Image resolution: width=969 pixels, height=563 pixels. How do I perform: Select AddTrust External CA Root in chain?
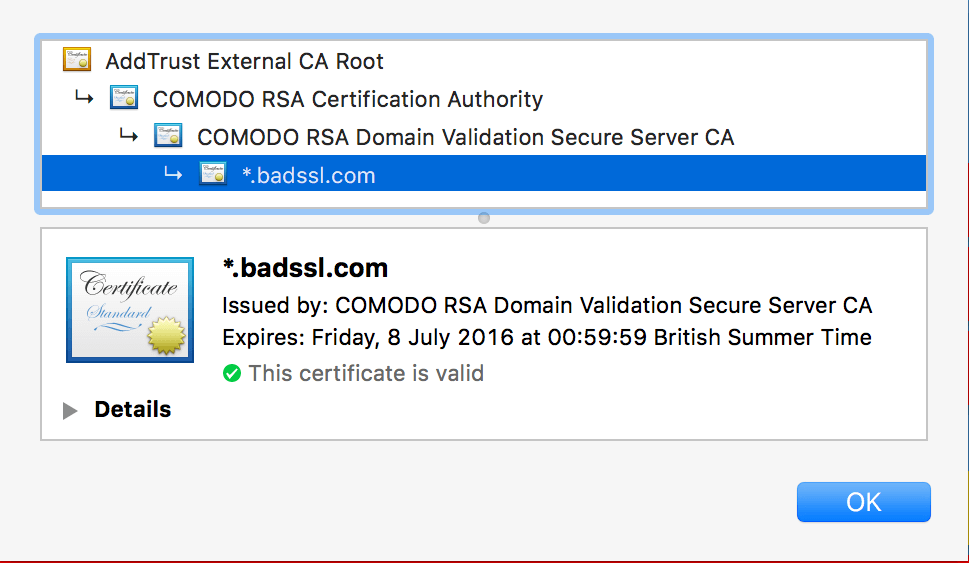click(244, 61)
